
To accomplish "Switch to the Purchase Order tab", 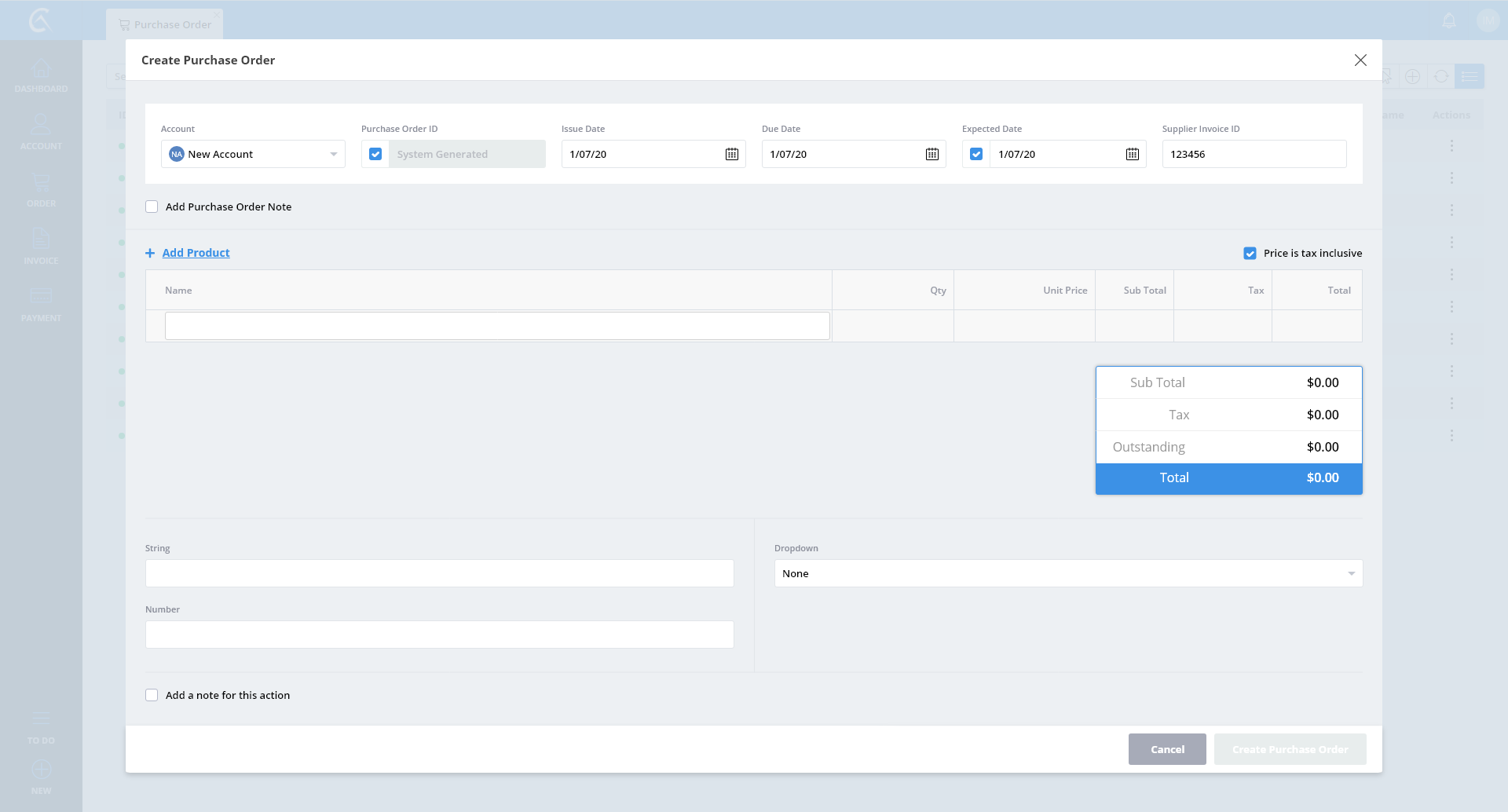I will click(x=165, y=24).
